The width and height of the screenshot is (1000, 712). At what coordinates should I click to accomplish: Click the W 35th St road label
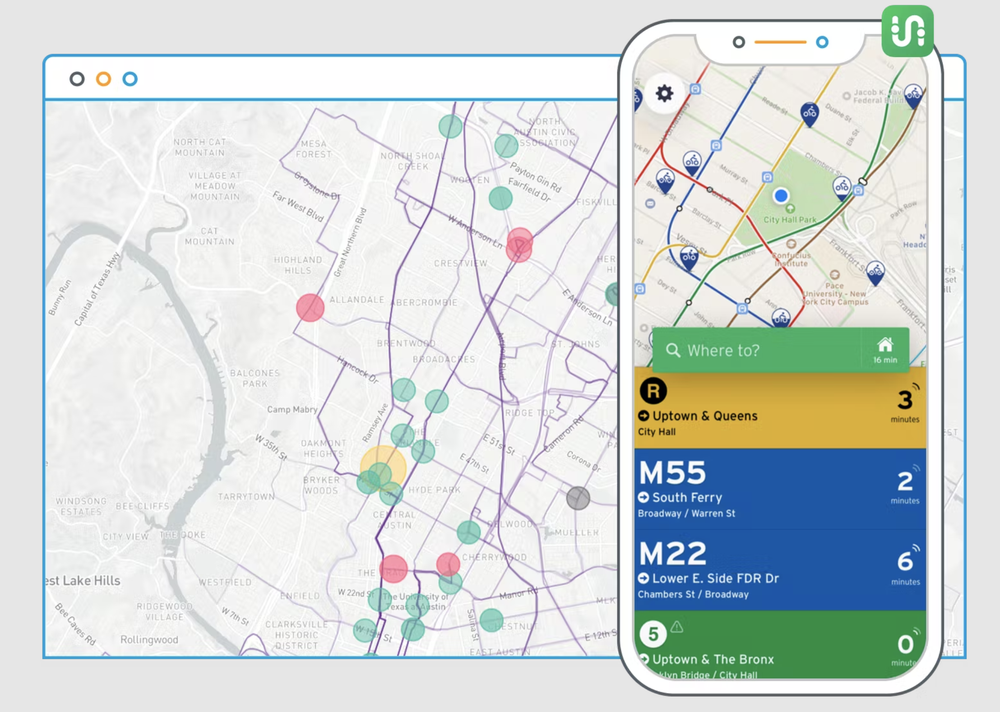click(271, 447)
